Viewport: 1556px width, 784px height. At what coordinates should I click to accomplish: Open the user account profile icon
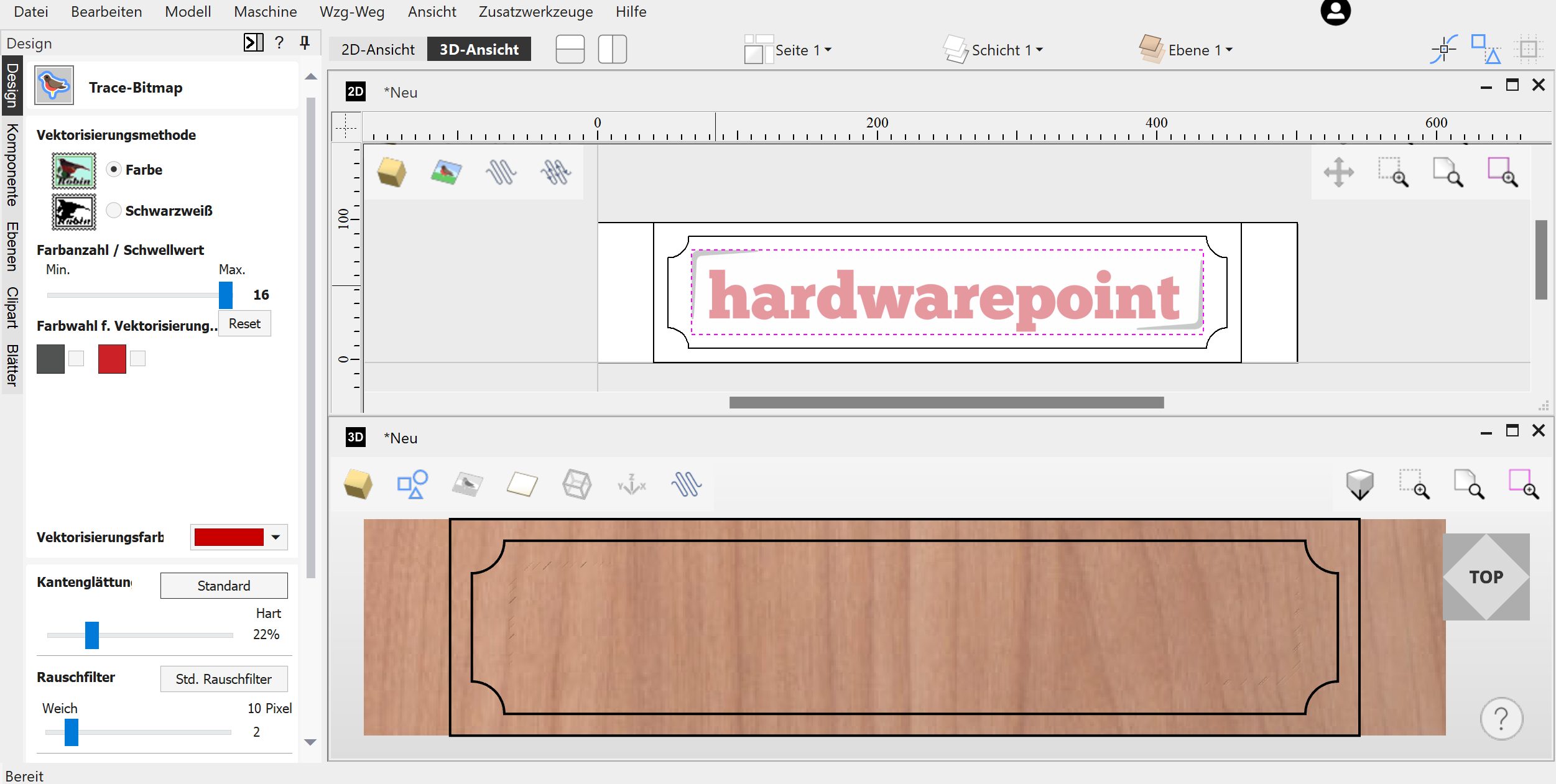[1335, 12]
